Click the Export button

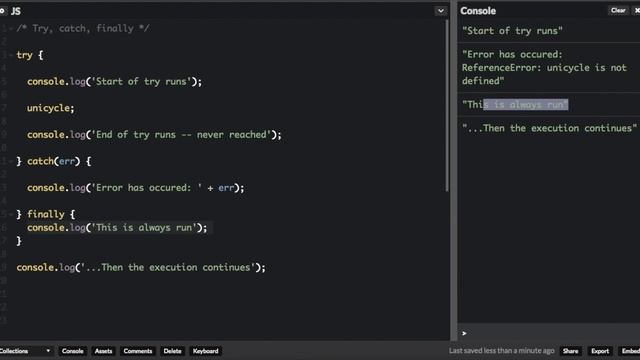click(x=600, y=351)
